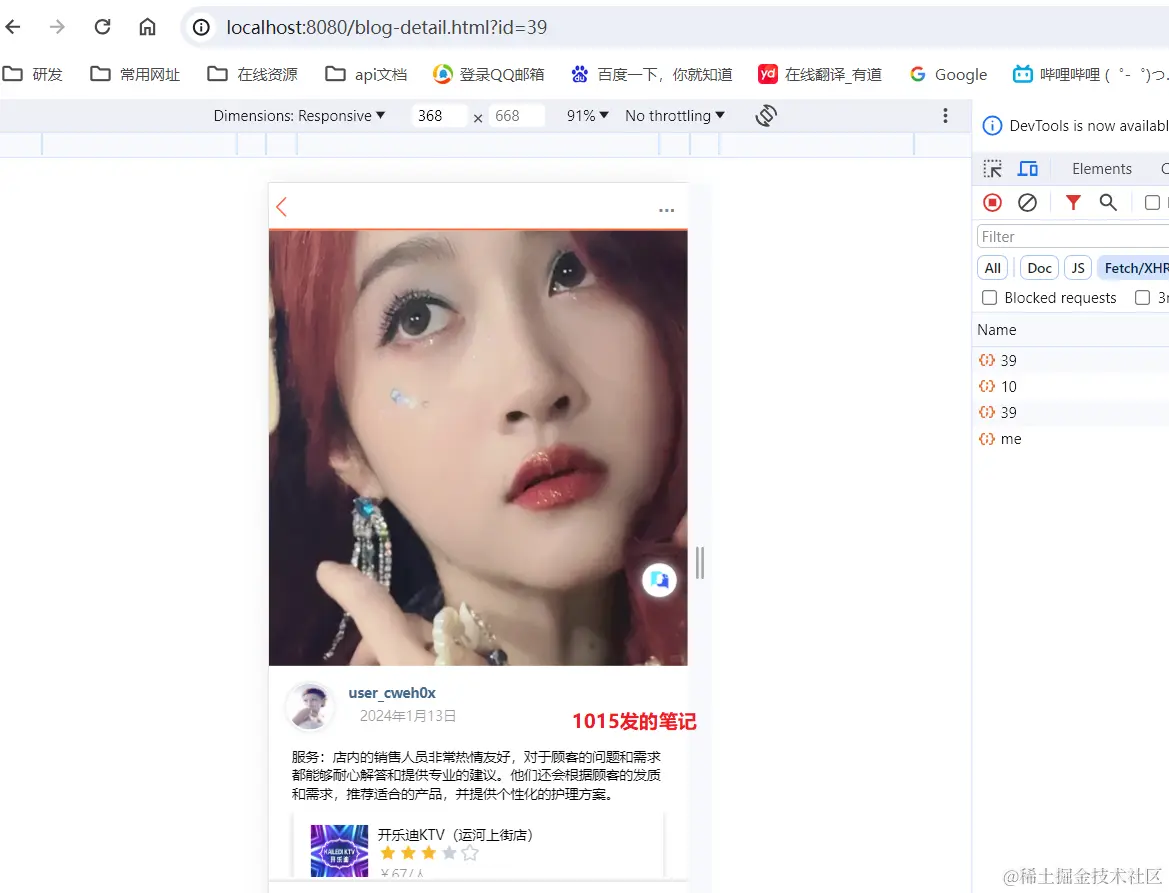This screenshot has height=893, width=1169.
Task: Tap the red back chevron on blog page
Action: coord(281,207)
